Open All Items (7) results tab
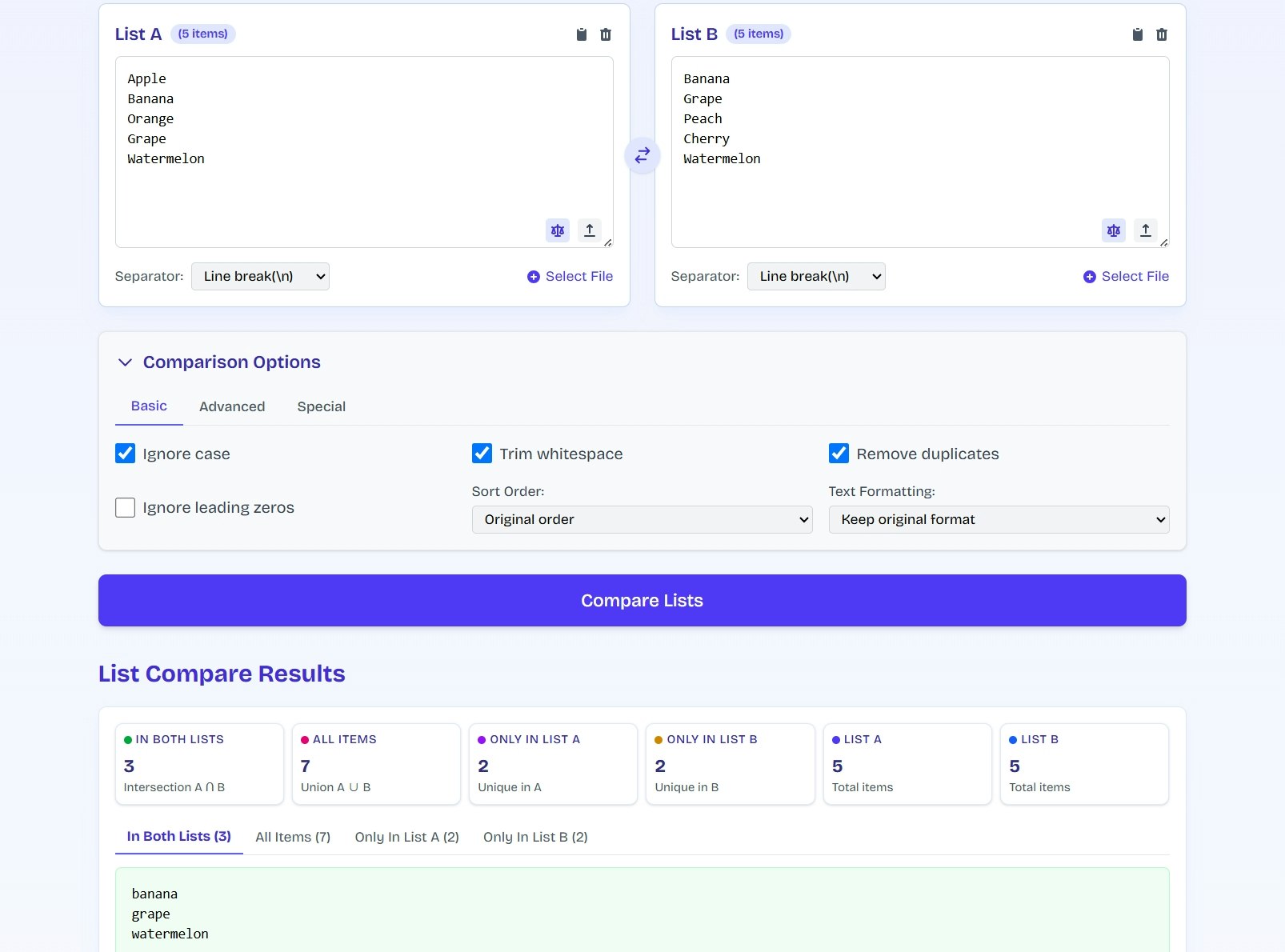Screen dimensions: 1285x952 (x=293, y=837)
